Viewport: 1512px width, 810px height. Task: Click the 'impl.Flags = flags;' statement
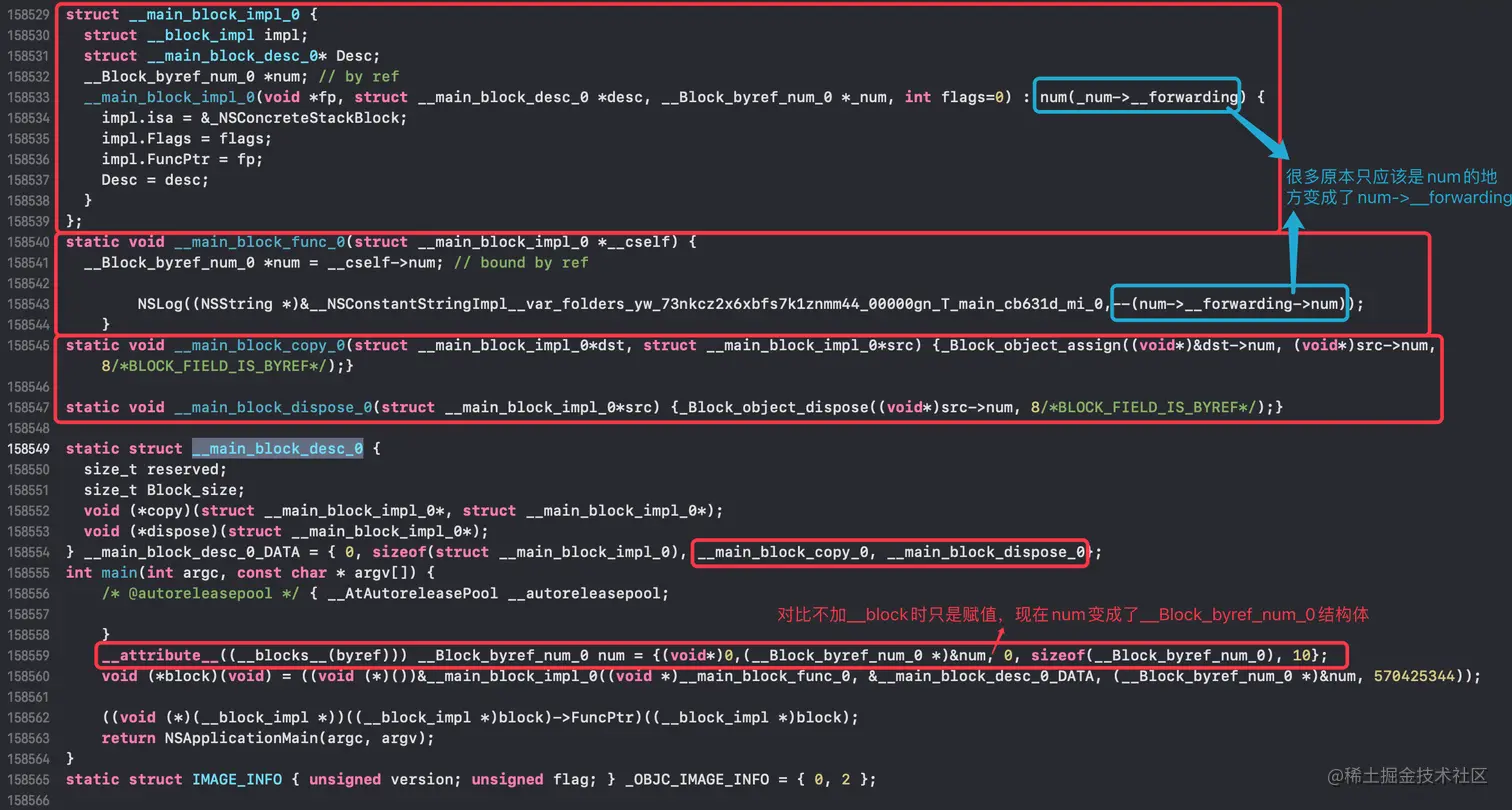[x=187, y=139]
